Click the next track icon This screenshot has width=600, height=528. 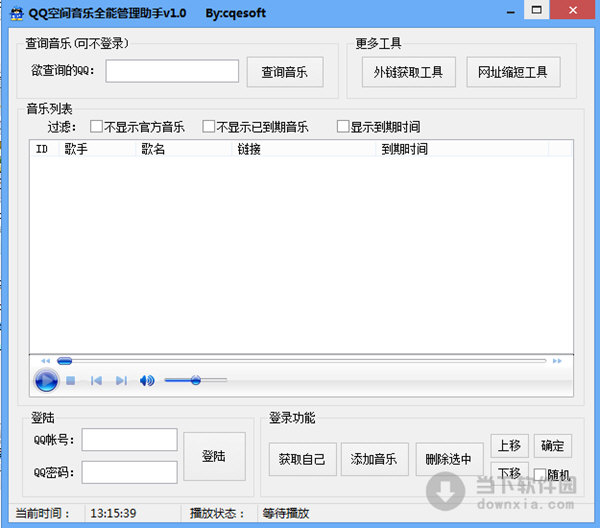(121, 380)
